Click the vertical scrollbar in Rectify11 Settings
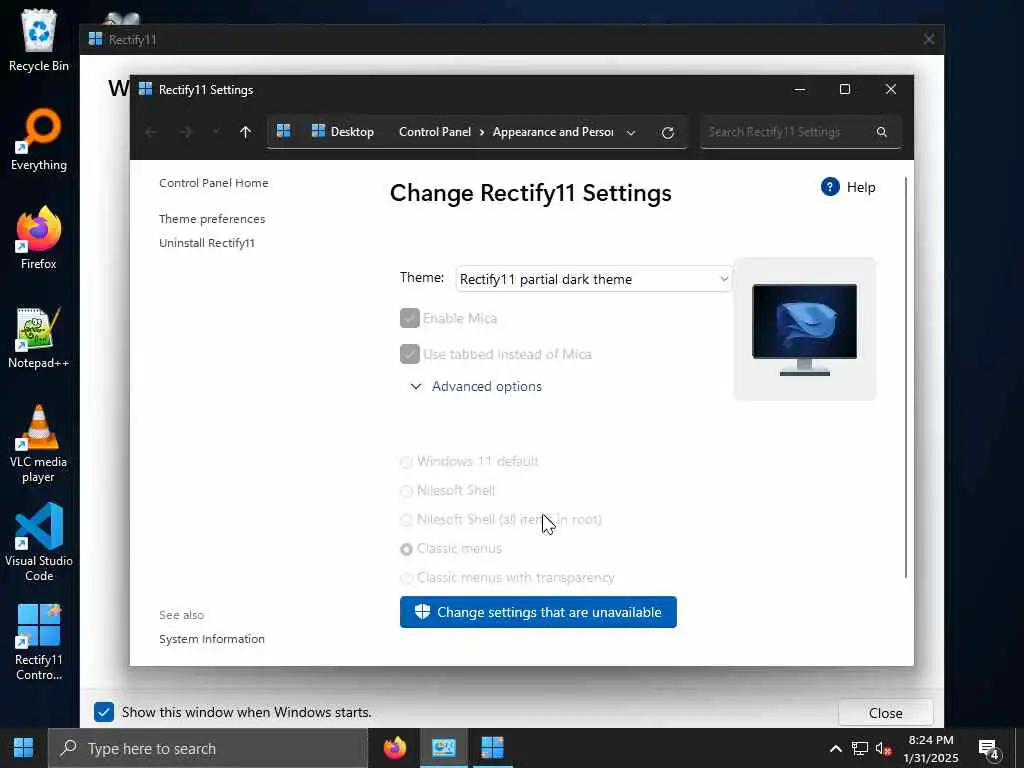The height and width of the screenshot is (768, 1024). coord(906,377)
